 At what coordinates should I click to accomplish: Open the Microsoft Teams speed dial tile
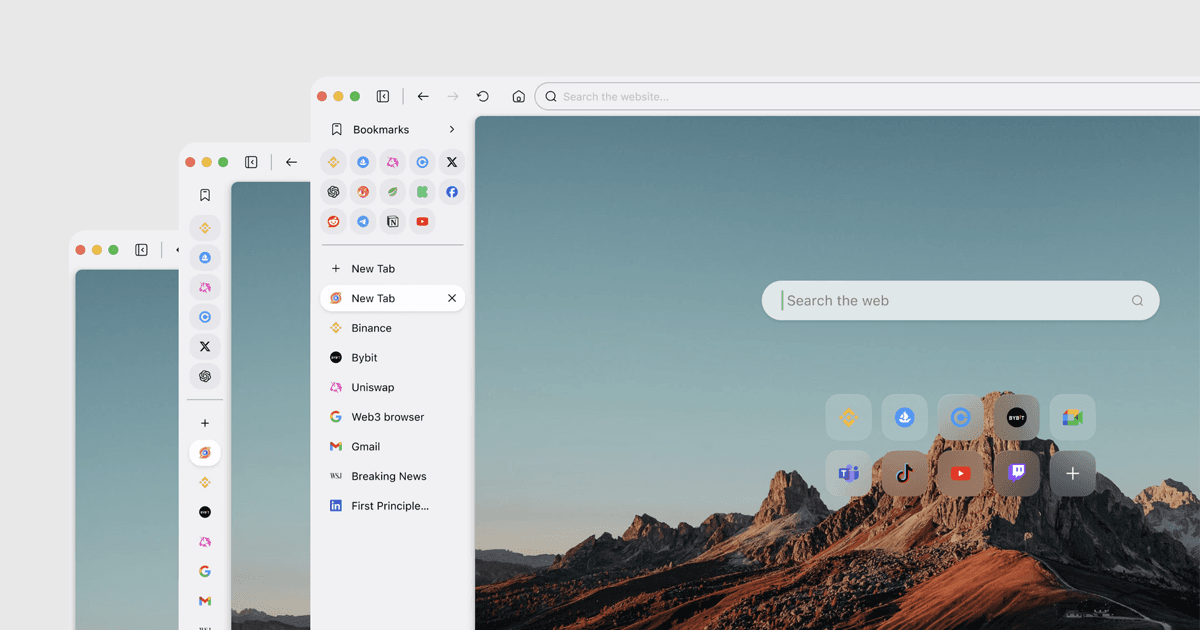point(849,474)
